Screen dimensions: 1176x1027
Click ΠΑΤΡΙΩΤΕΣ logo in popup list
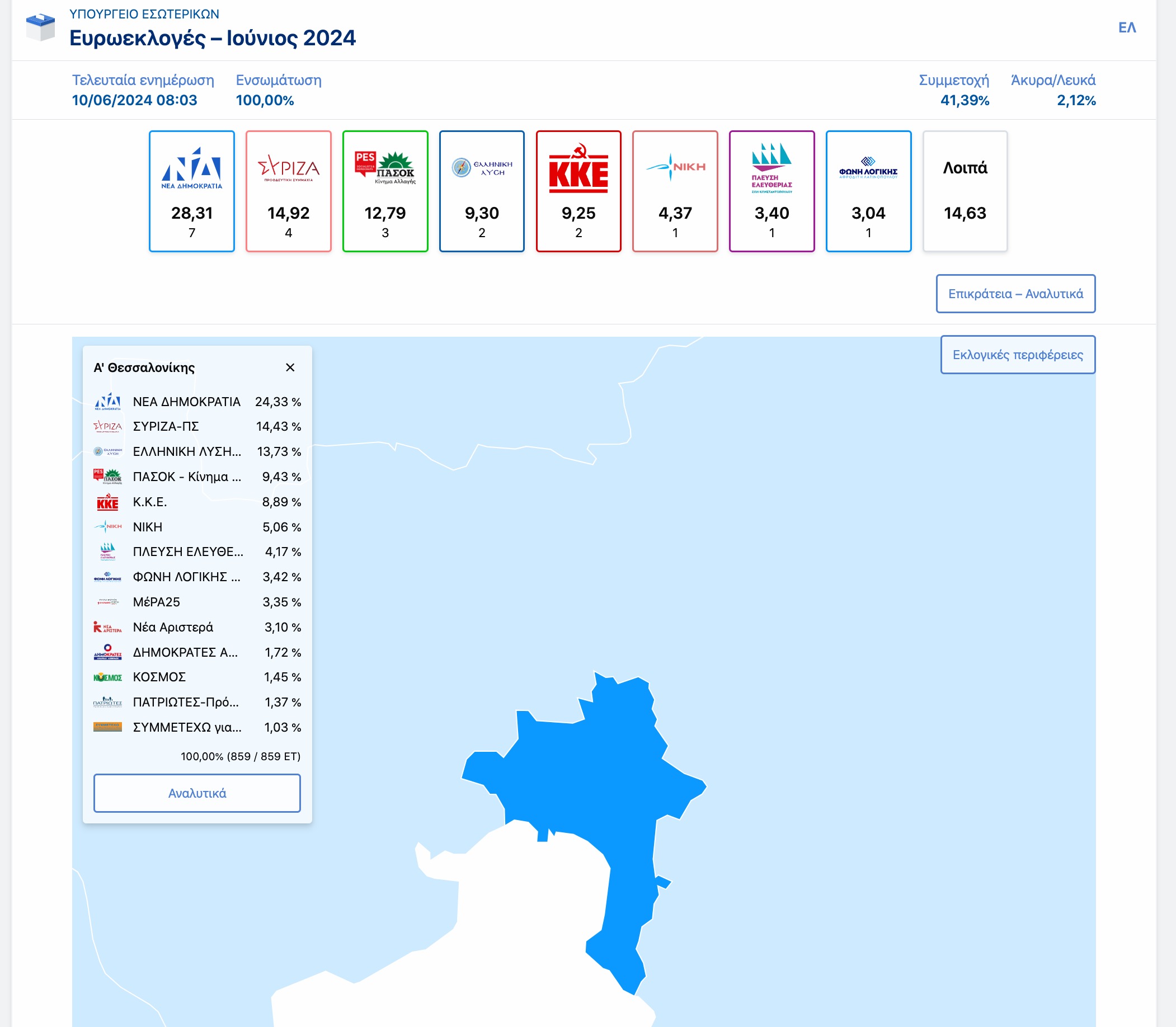click(x=108, y=702)
